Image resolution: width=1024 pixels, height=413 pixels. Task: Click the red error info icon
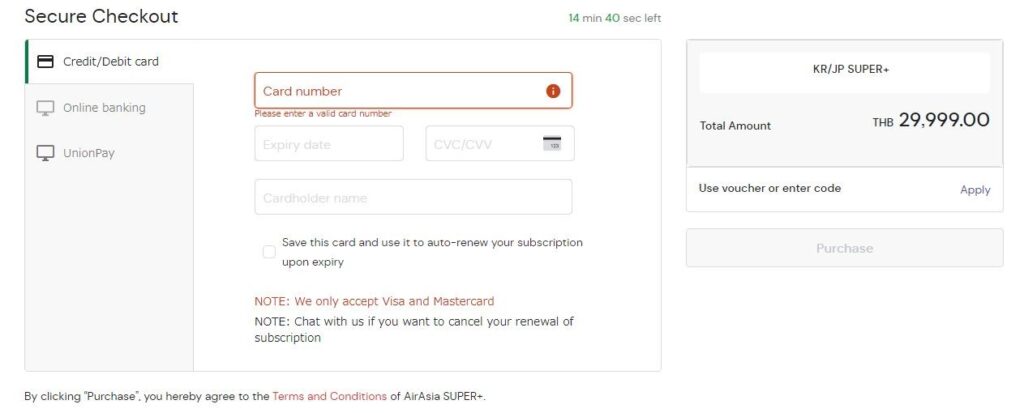click(553, 91)
